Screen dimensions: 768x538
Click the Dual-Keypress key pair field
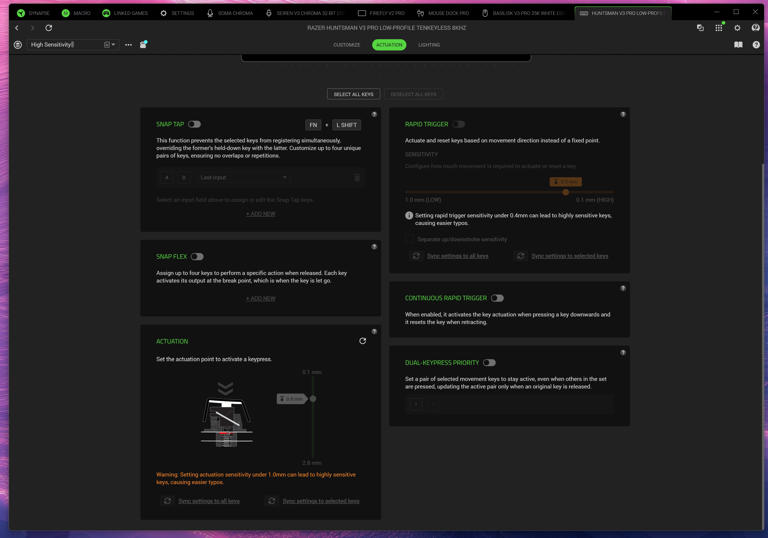[x=509, y=404]
